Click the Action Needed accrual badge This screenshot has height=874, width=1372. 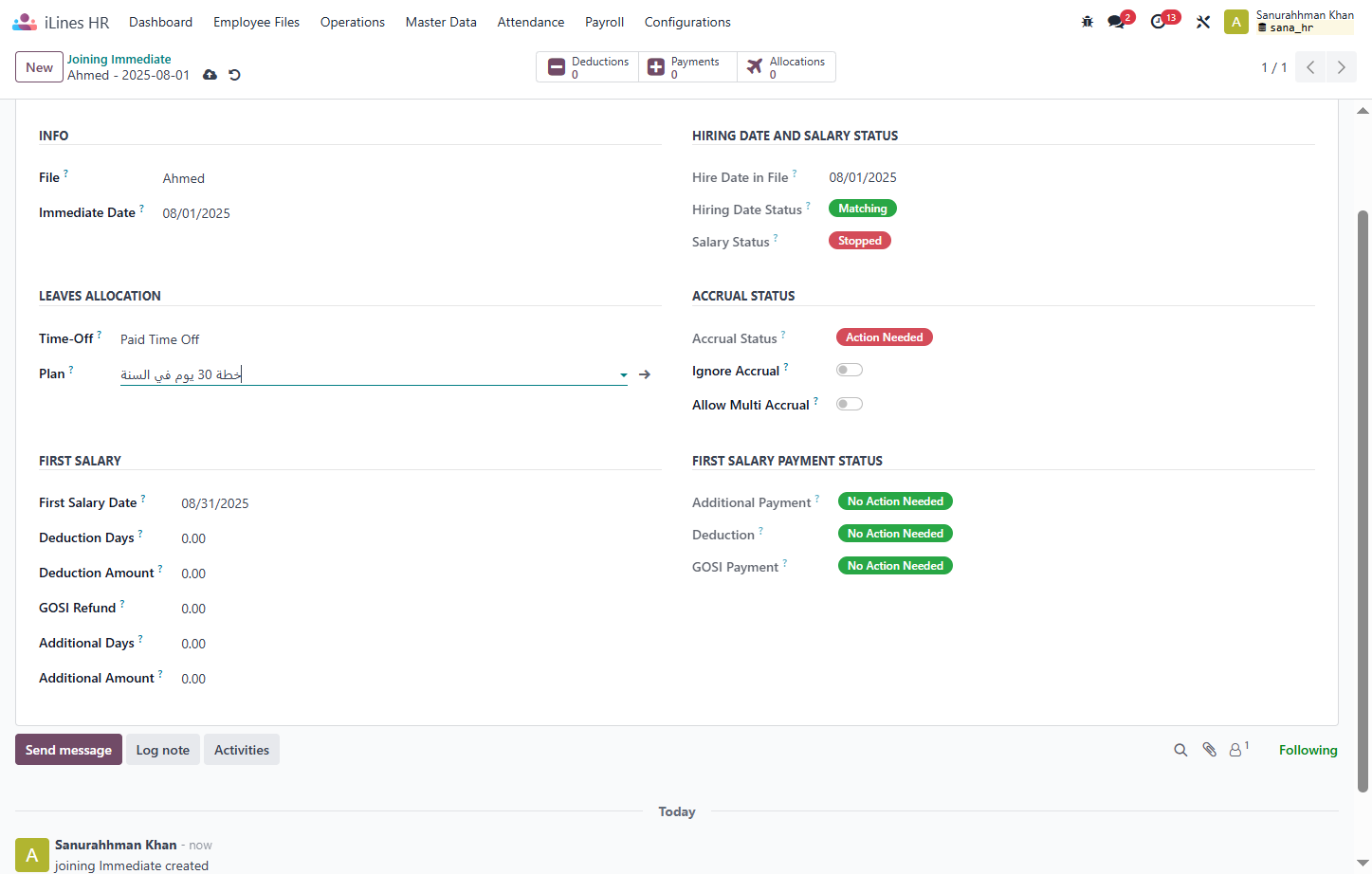pos(884,337)
